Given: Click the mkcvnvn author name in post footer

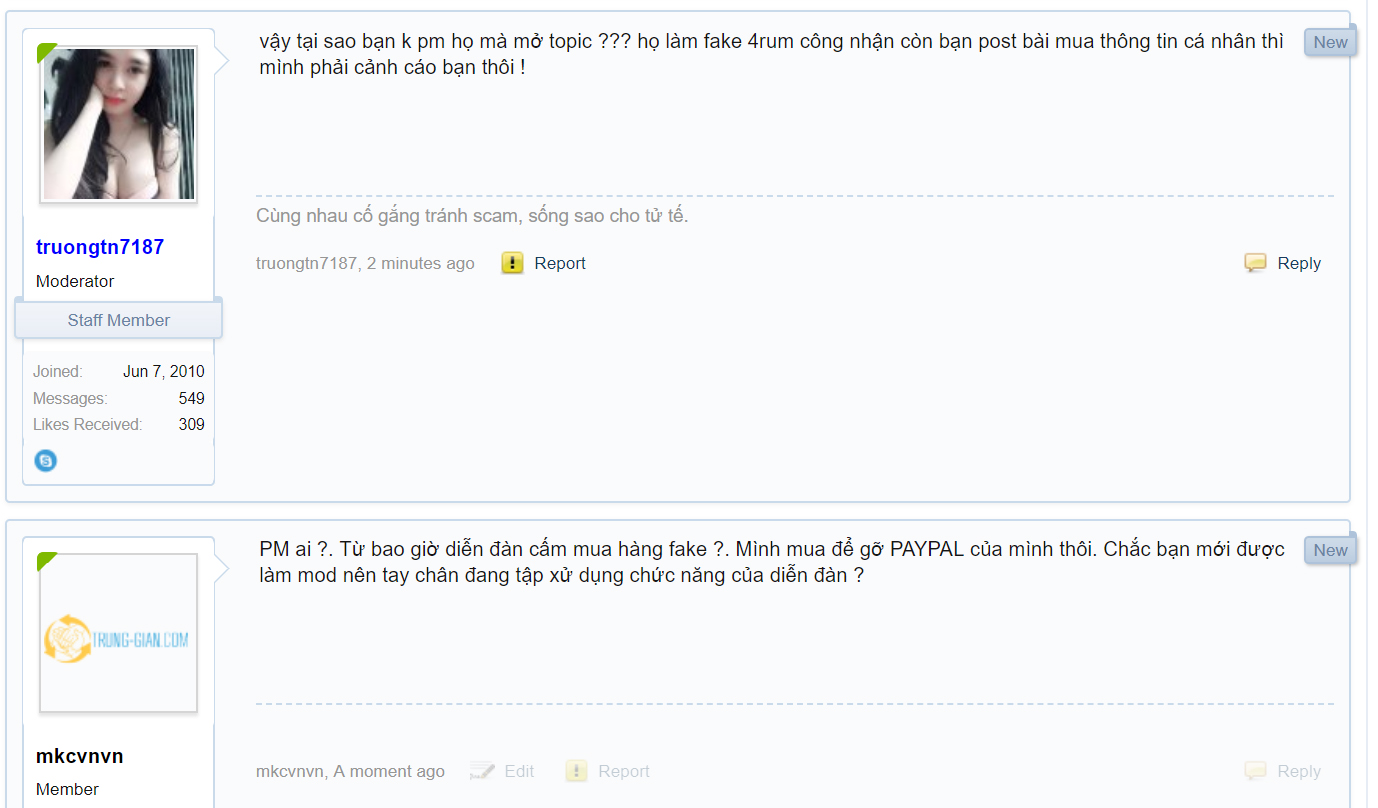Looking at the screenshot, I should (290, 771).
